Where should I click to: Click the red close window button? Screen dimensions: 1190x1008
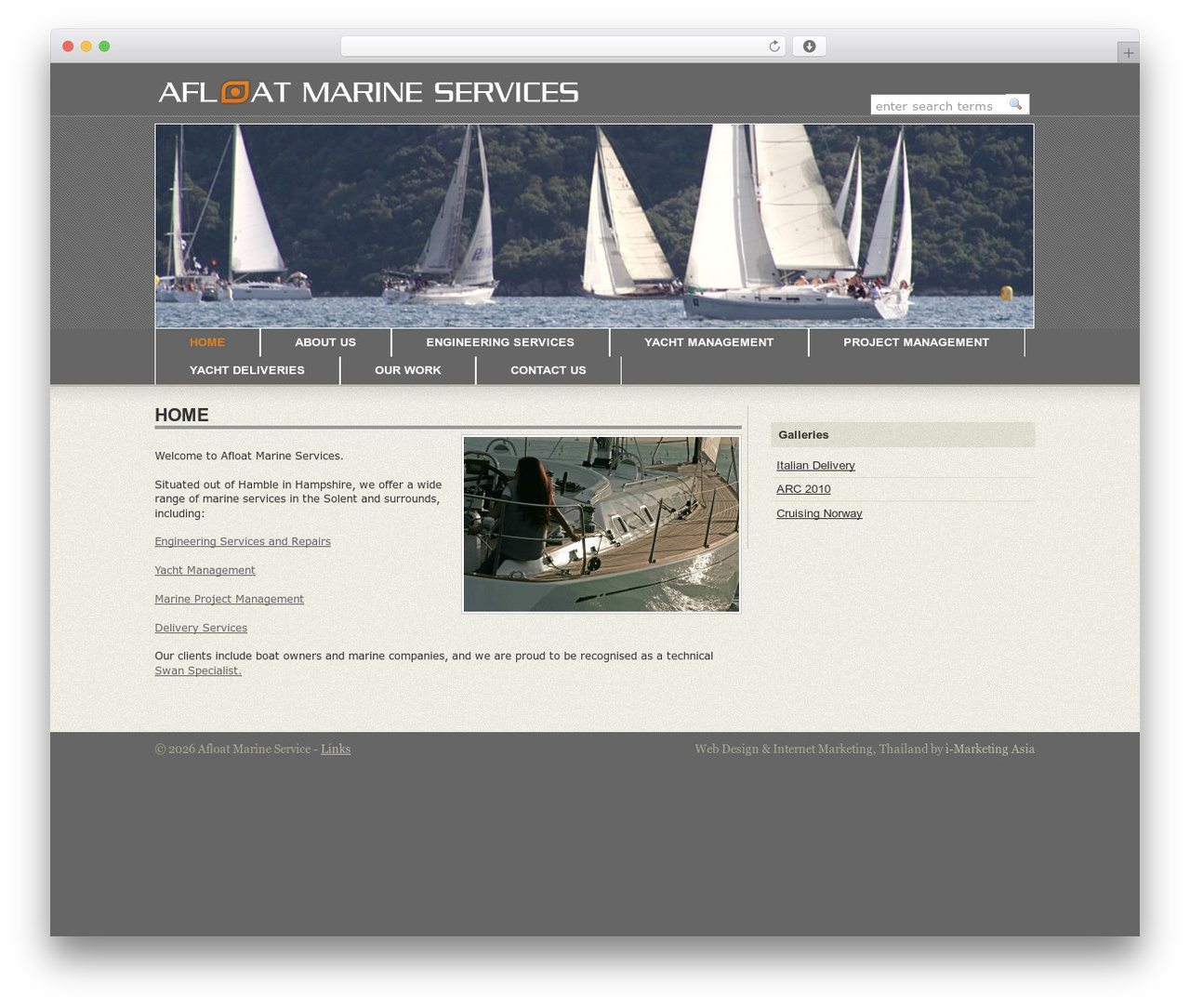[68, 46]
